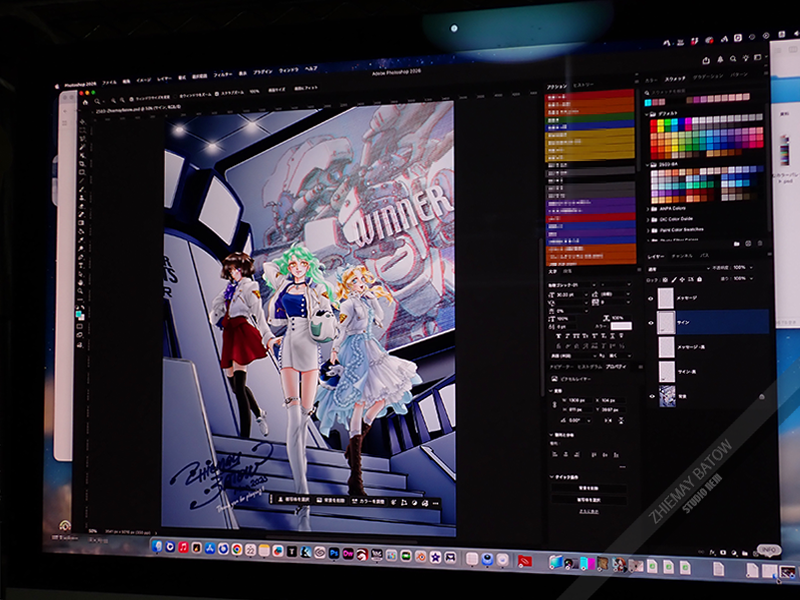Open Photoshop from the Dock
800x600 pixels.
(334, 553)
